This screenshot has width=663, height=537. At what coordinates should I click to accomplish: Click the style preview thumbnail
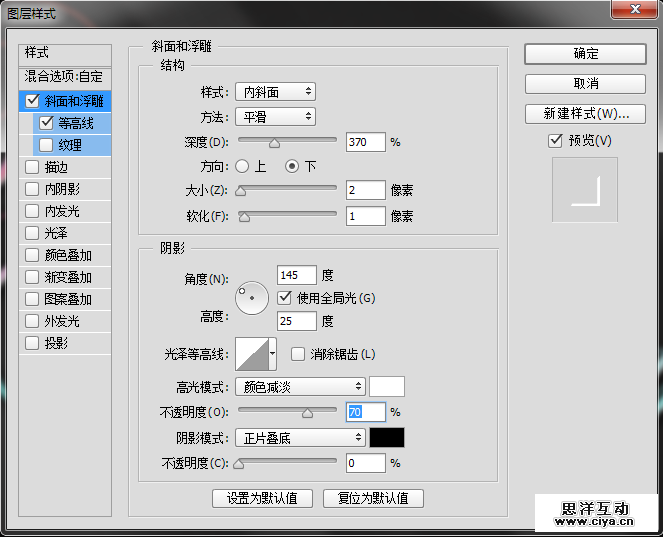(585, 189)
